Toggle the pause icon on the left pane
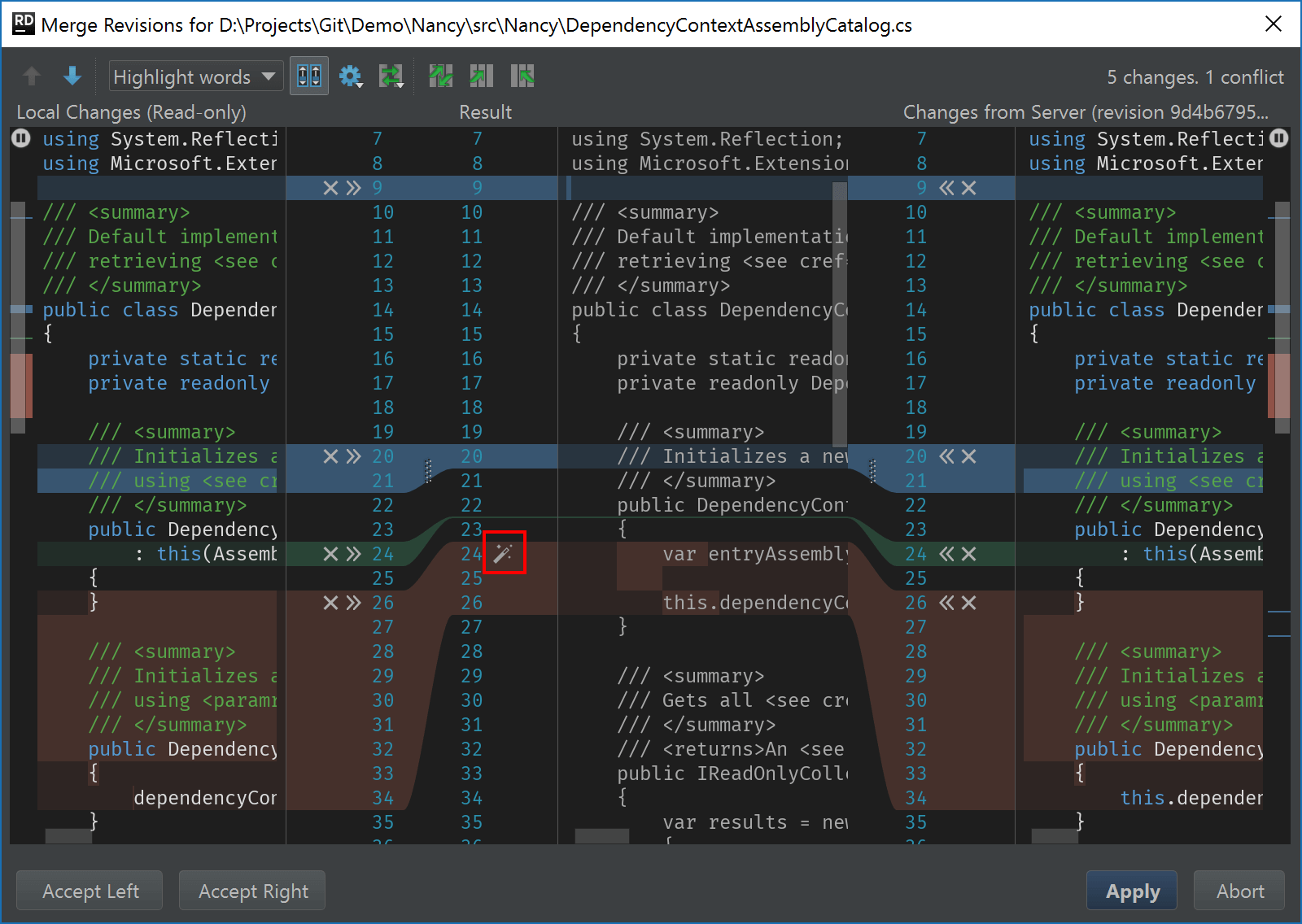This screenshot has width=1302, height=924. [x=20, y=138]
